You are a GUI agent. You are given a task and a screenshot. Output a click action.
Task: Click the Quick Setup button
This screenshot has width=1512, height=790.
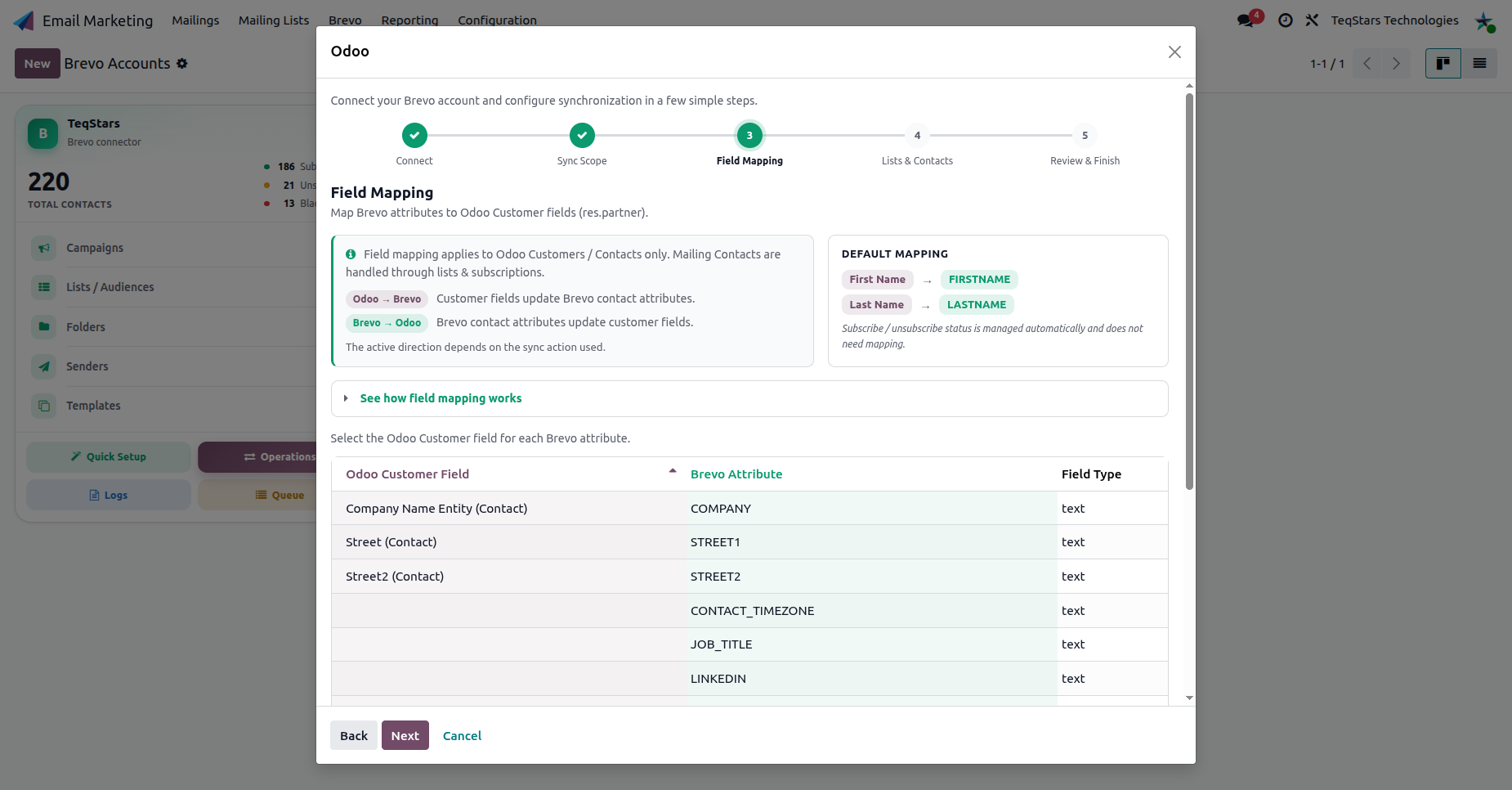point(109,457)
